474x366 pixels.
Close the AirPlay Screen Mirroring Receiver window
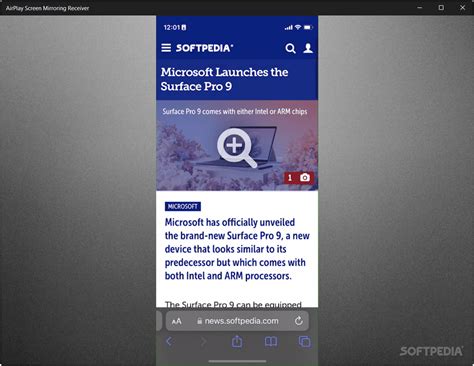pyautogui.click(x=463, y=7)
